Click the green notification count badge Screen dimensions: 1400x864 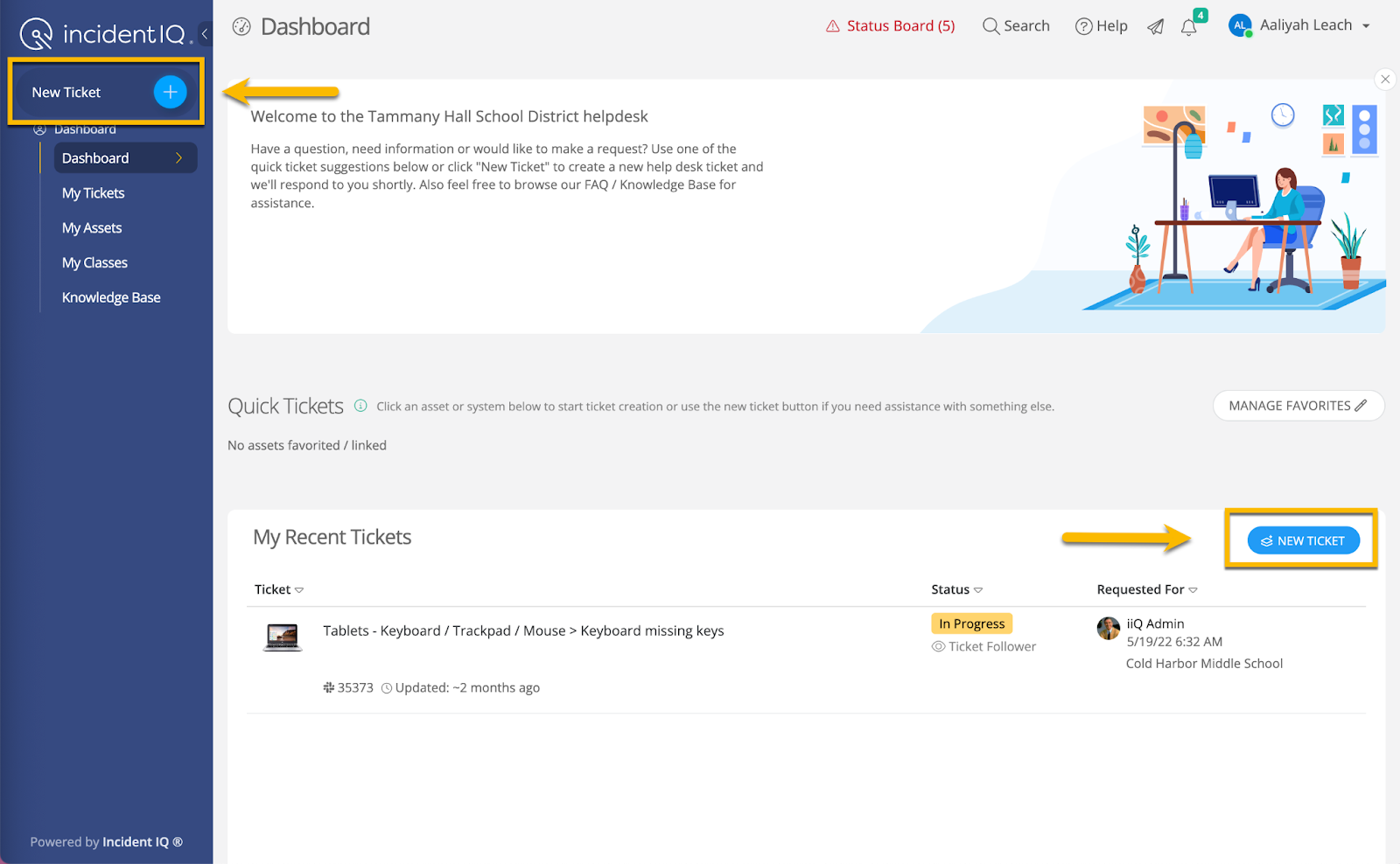[x=1200, y=15]
